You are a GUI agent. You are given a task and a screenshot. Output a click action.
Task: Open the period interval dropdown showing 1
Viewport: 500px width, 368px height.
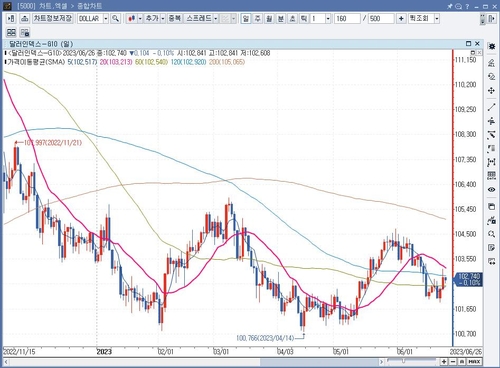pos(328,19)
